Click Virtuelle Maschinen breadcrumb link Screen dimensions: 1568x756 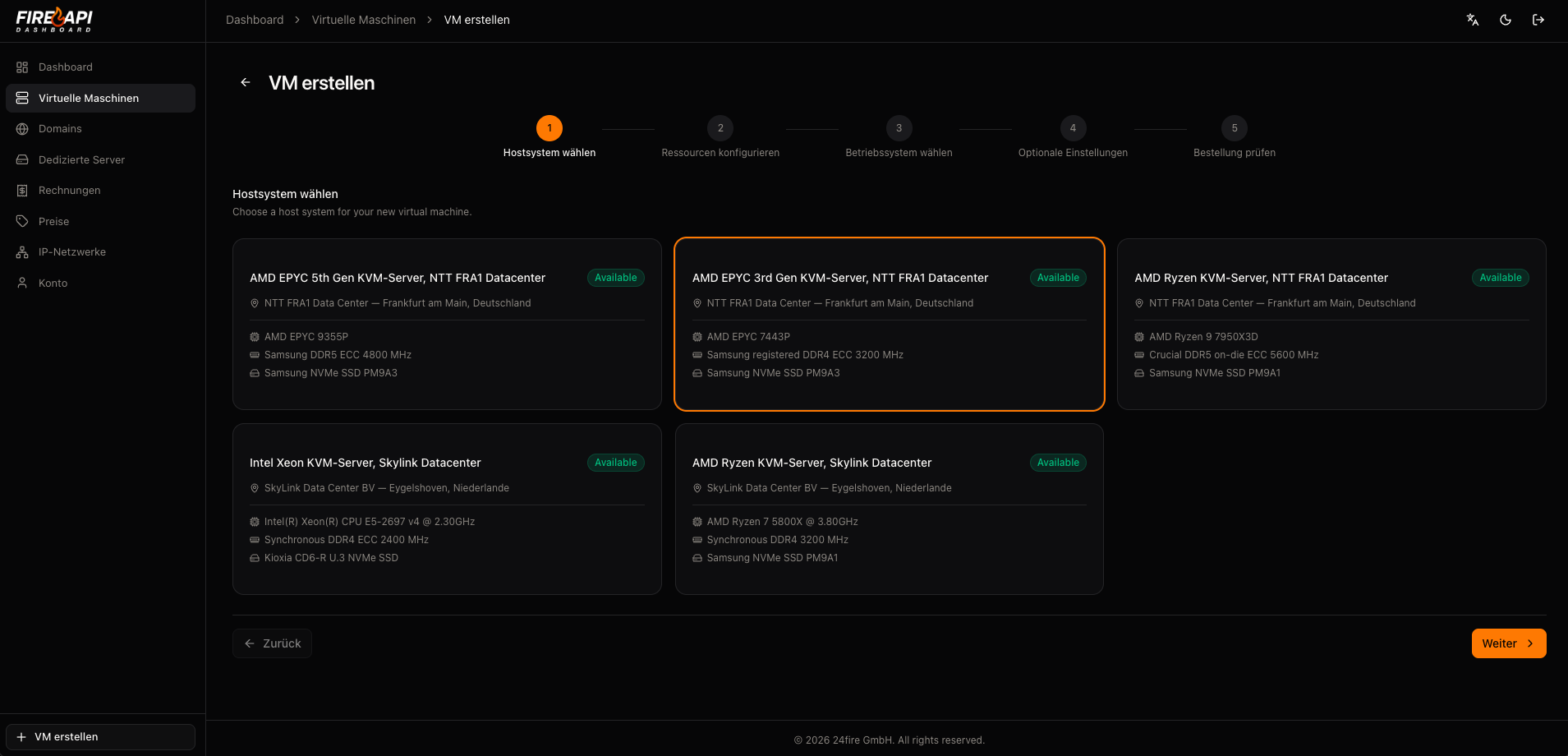pyautogui.click(x=364, y=20)
